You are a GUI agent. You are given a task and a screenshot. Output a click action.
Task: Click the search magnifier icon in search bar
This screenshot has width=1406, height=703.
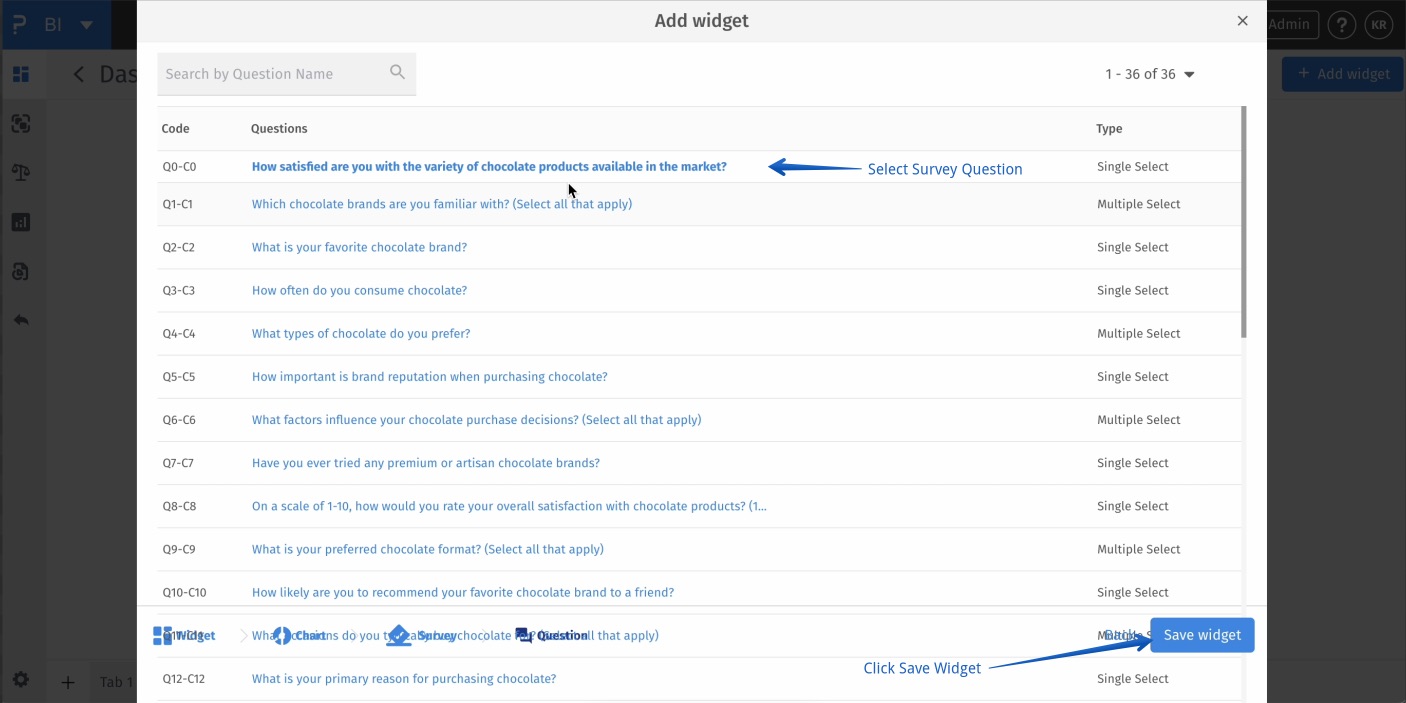point(397,73)
